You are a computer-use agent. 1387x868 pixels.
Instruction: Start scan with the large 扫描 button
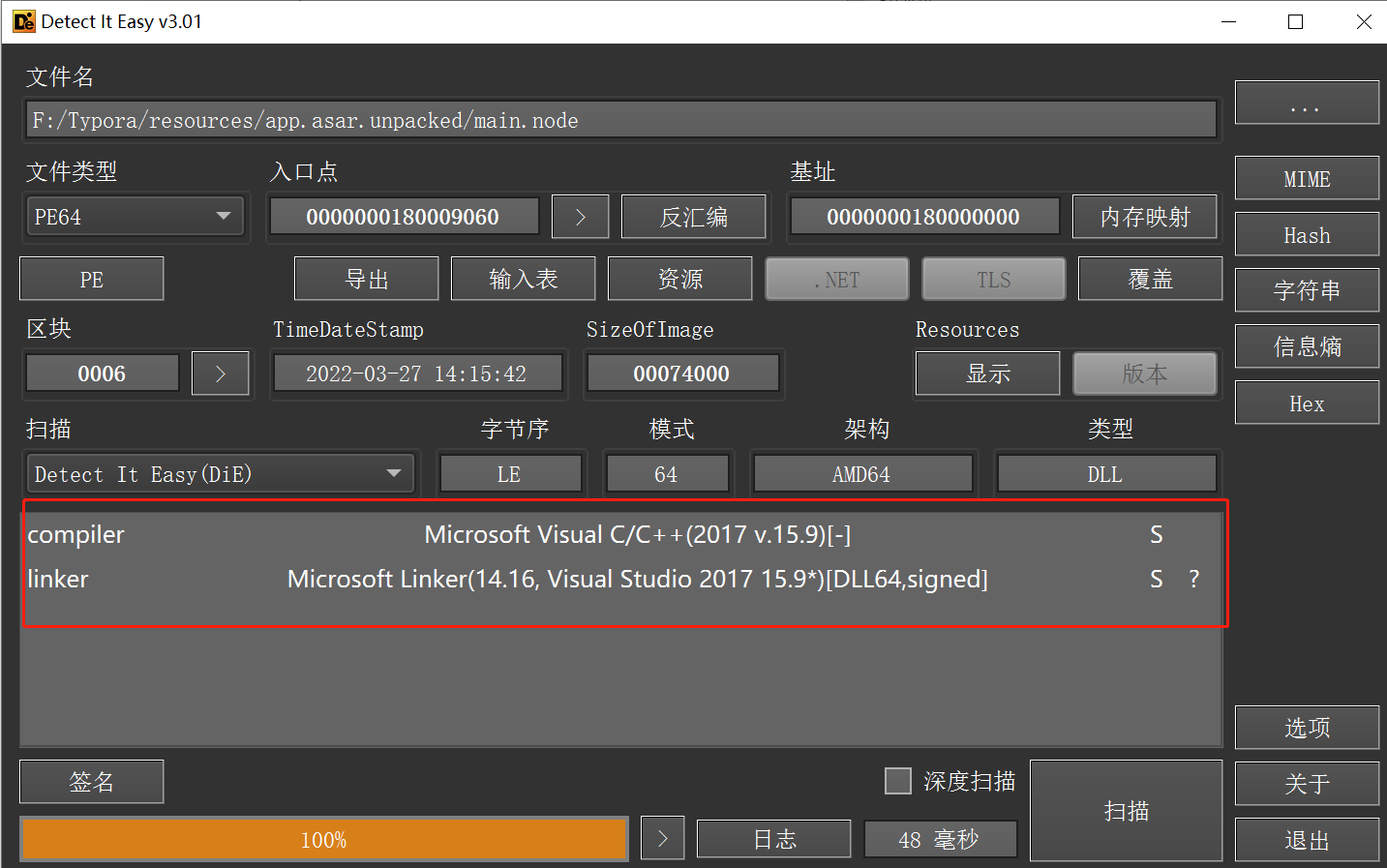[1127, 811]
